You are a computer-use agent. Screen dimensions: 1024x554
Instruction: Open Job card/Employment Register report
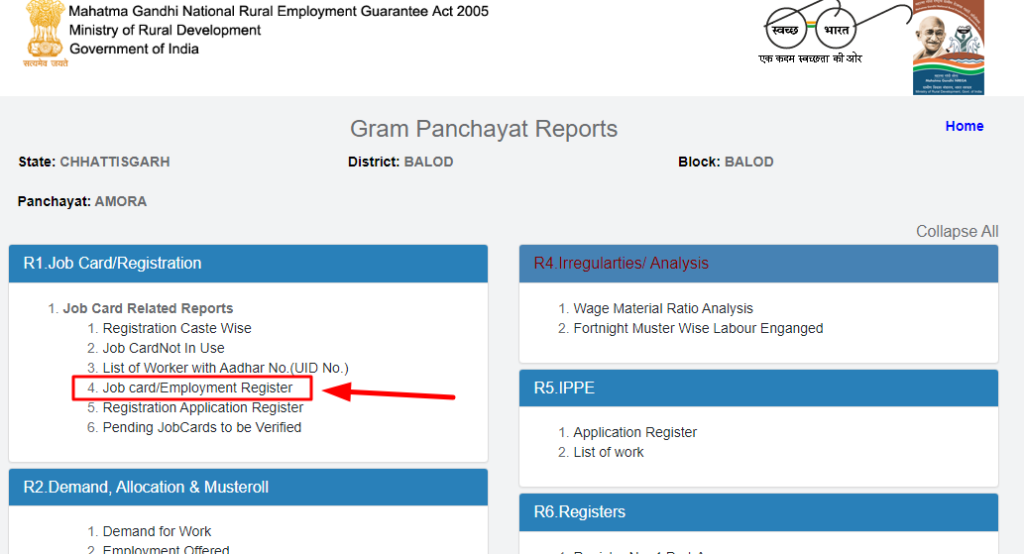[x=197, y=388]
